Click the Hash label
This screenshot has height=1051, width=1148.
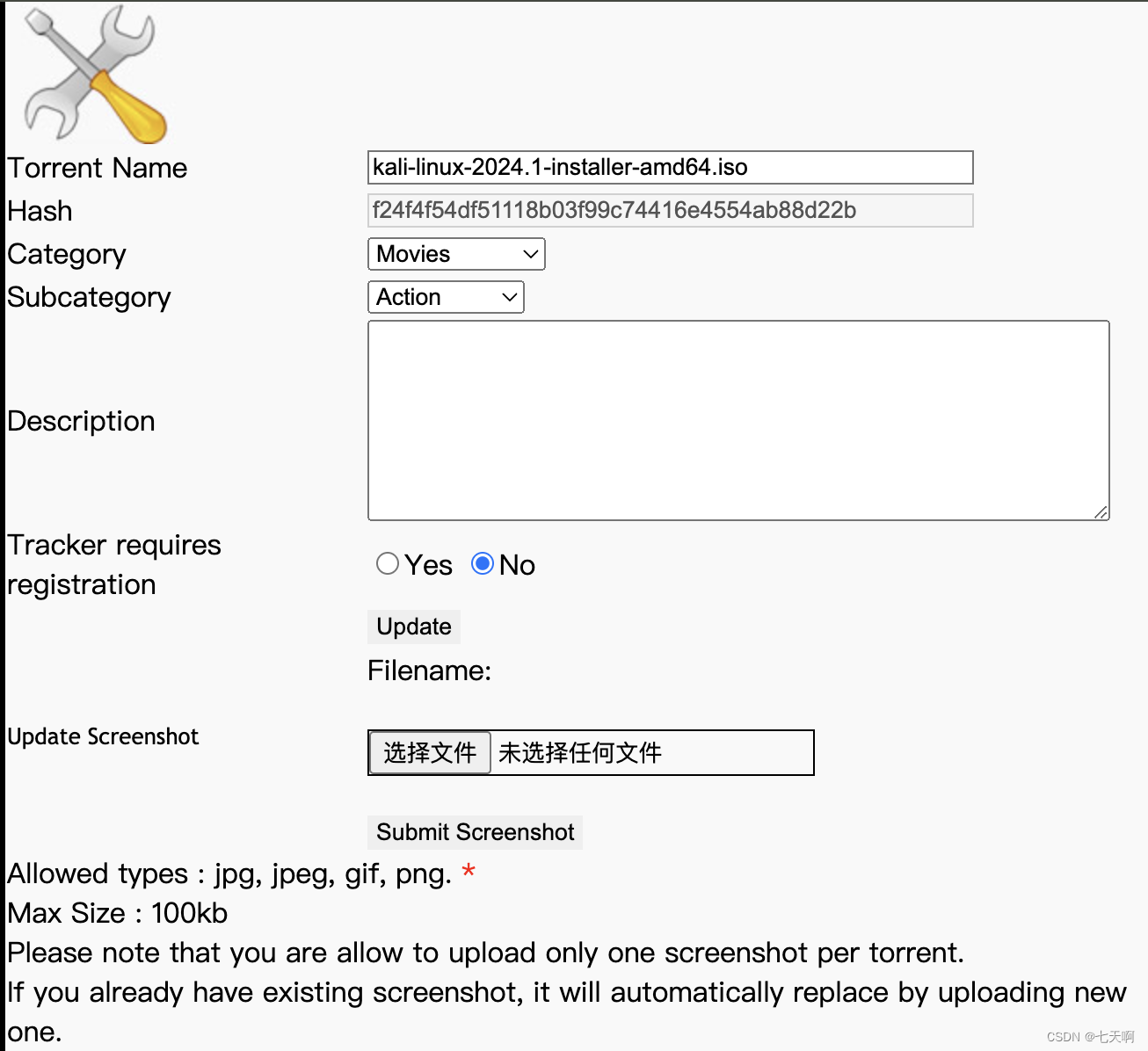[40, 211]
